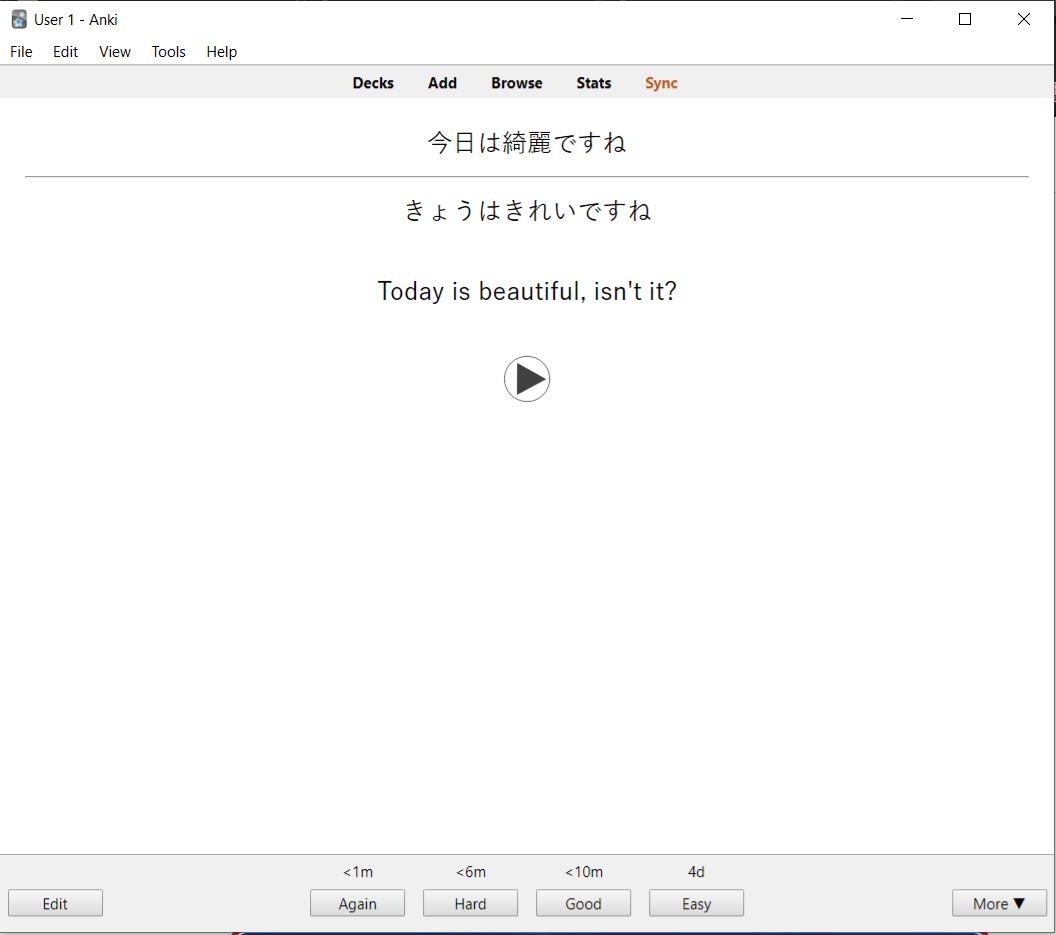
Task: Go to the Decks screen
Action: 373,83
